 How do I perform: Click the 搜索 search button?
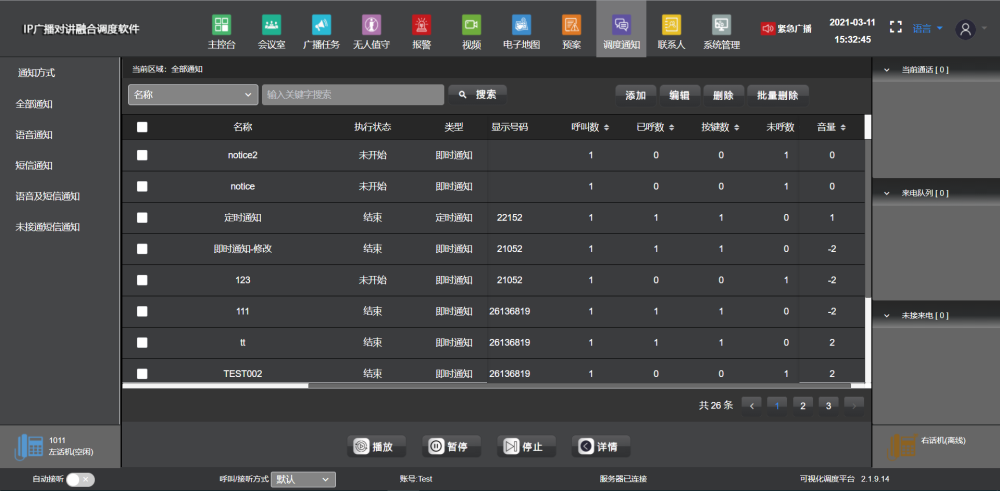pyautogui.click(x=478, y=94)
